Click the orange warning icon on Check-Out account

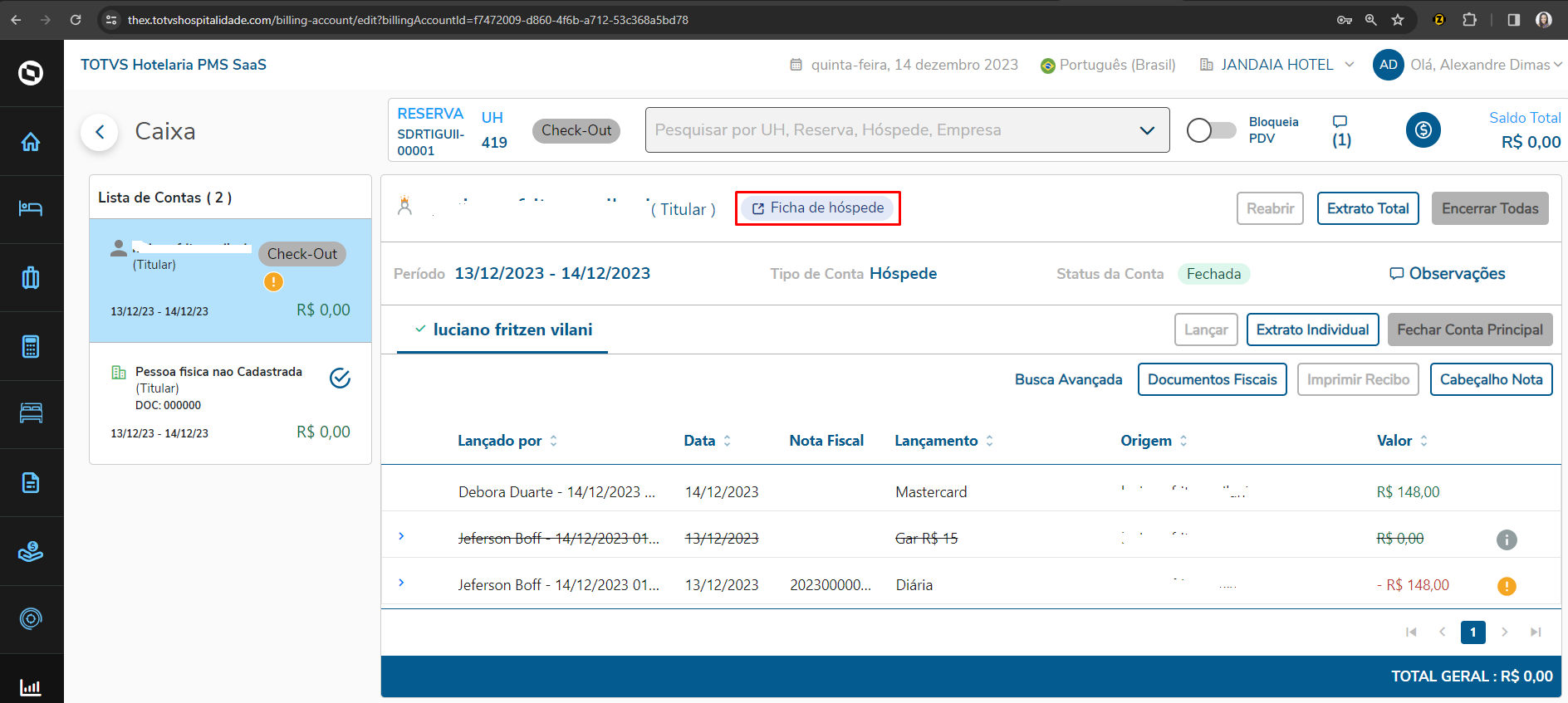point(273,282)
